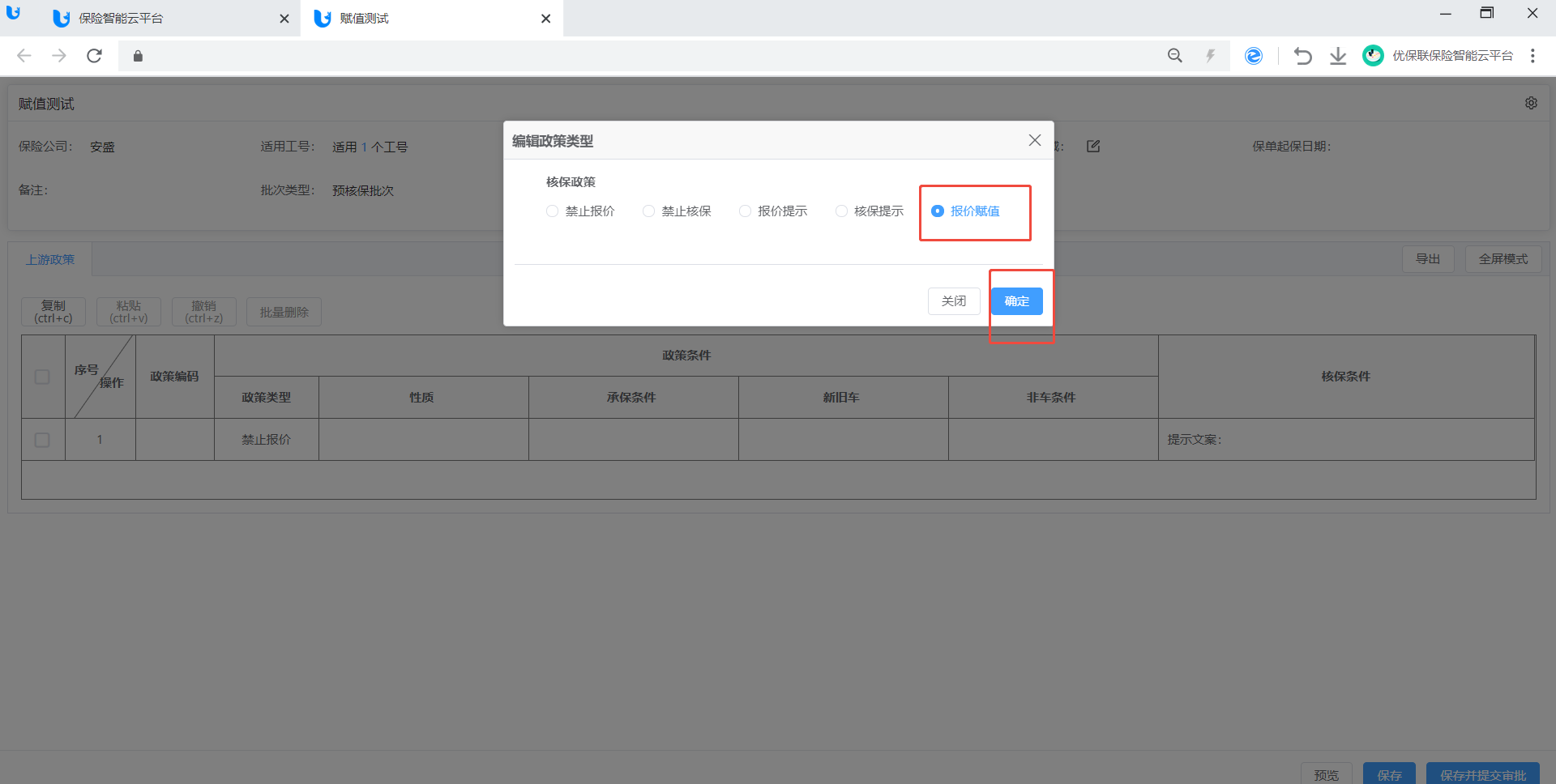This screenshot has height=784, width=1556.
Task: Click the edit pencil icon in the header form
Action: click(x=1093, y=147)
